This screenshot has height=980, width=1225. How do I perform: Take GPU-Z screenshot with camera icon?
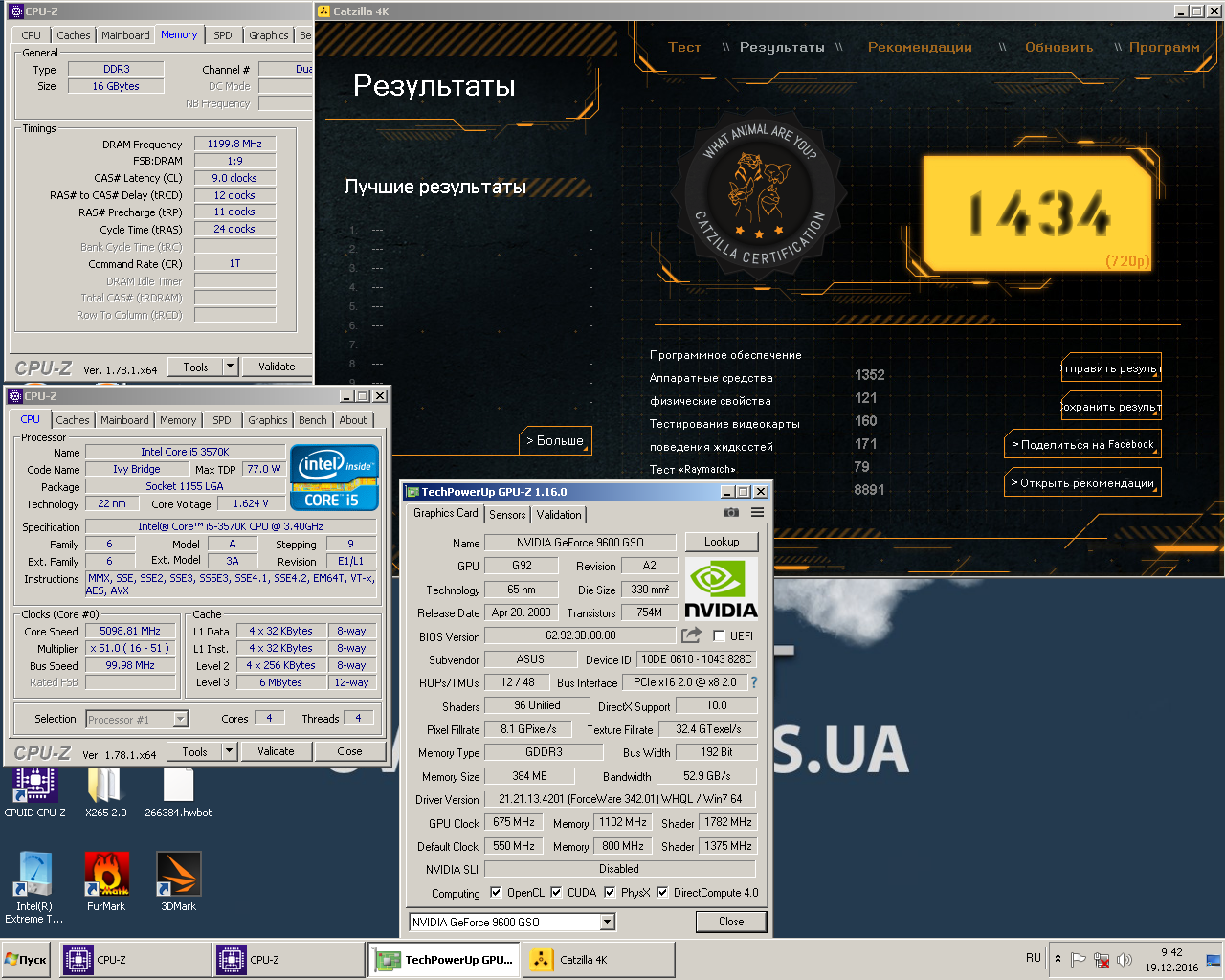[731, 513]
